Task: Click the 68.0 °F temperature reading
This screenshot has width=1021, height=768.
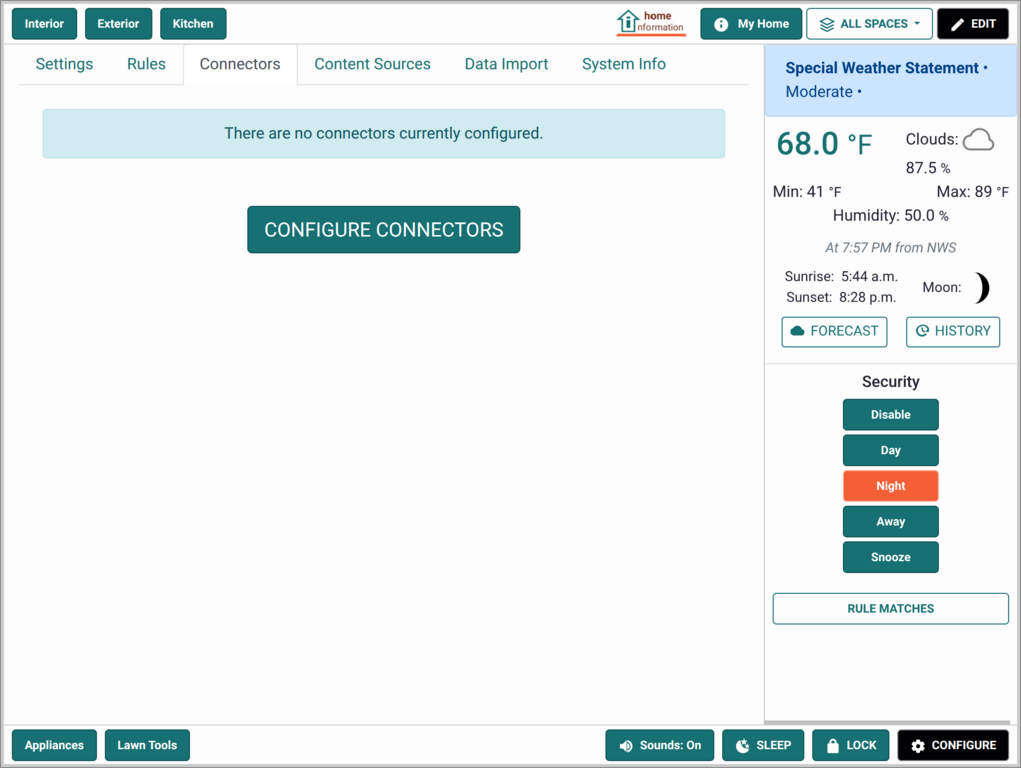Action: (x=824, y=144)
